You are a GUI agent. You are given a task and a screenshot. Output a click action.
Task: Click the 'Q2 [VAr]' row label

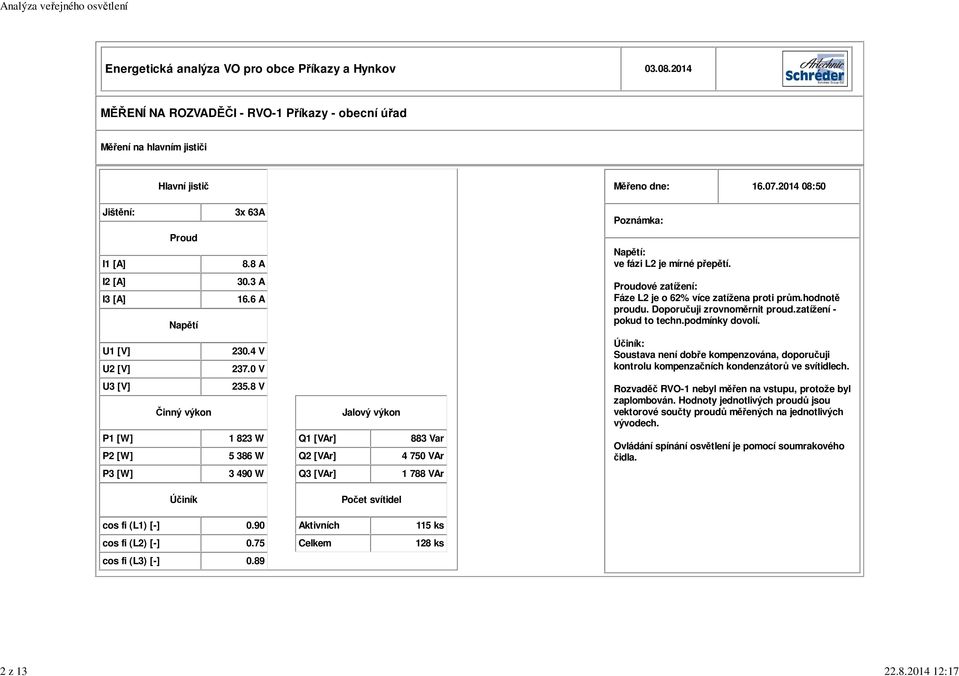(x=317, y=456)
